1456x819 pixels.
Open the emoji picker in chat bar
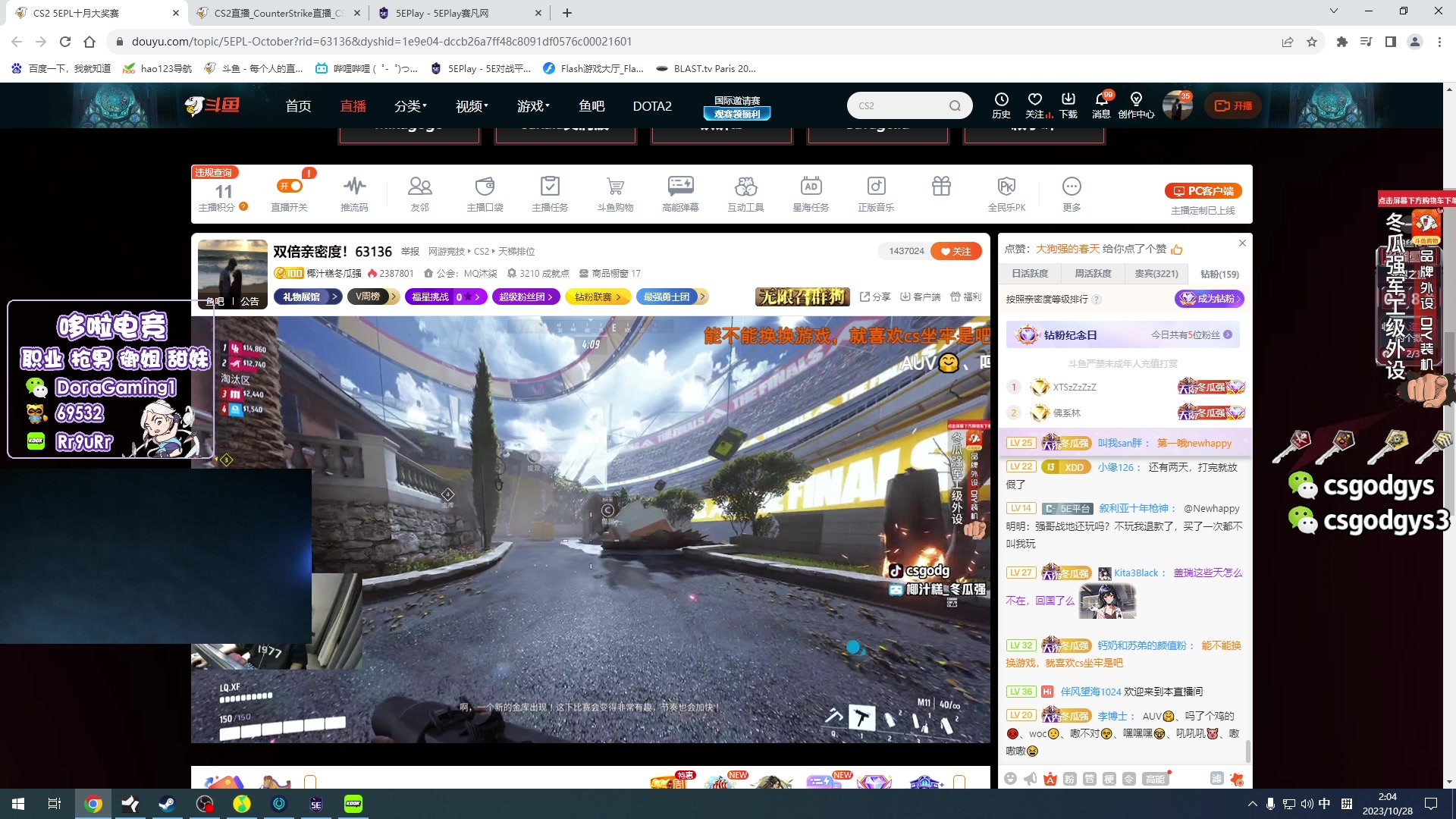pyautogui.click(x=1010, y=778)
